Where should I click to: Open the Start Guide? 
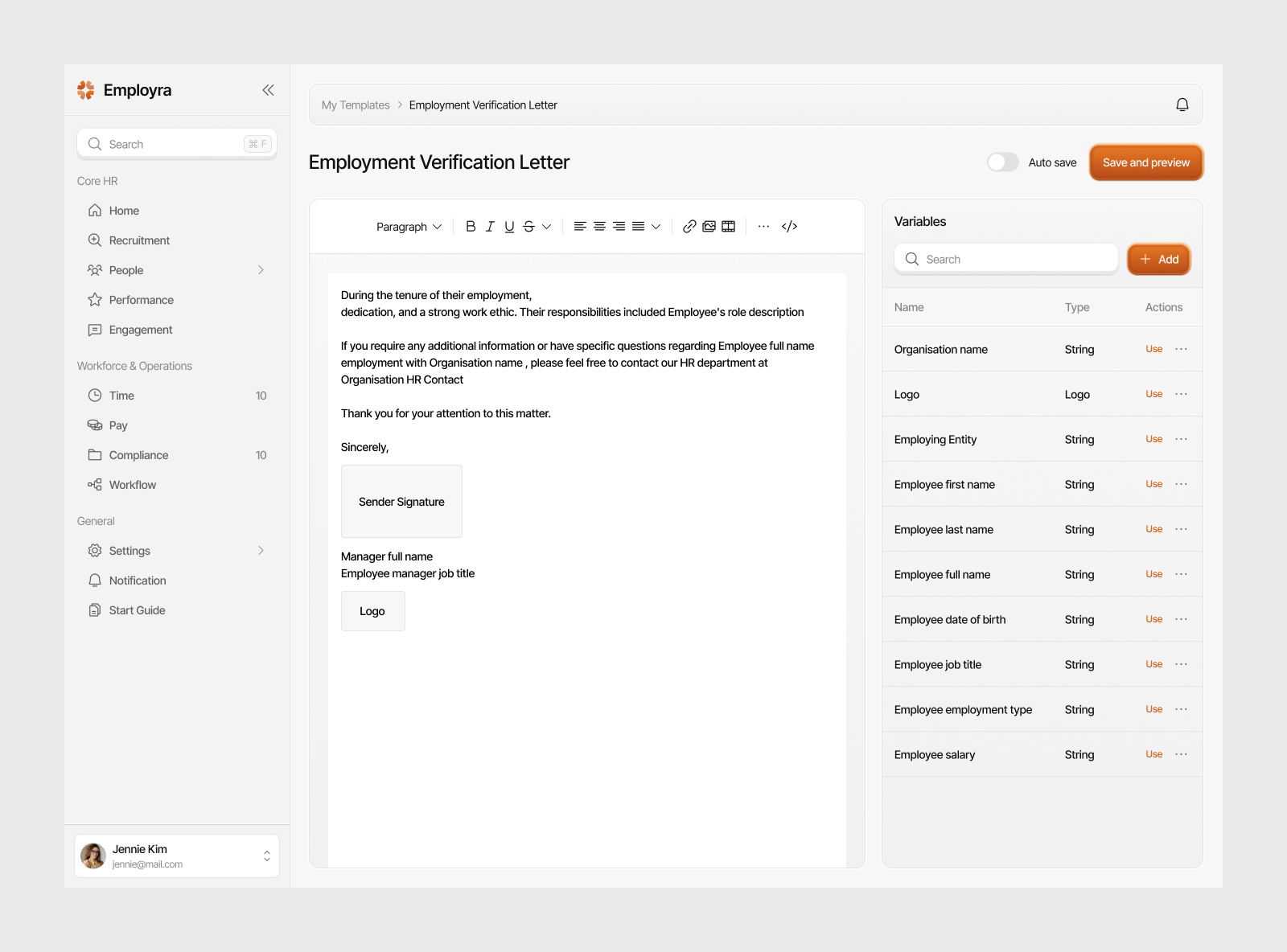pyautogui.click(x=177, y=610)
